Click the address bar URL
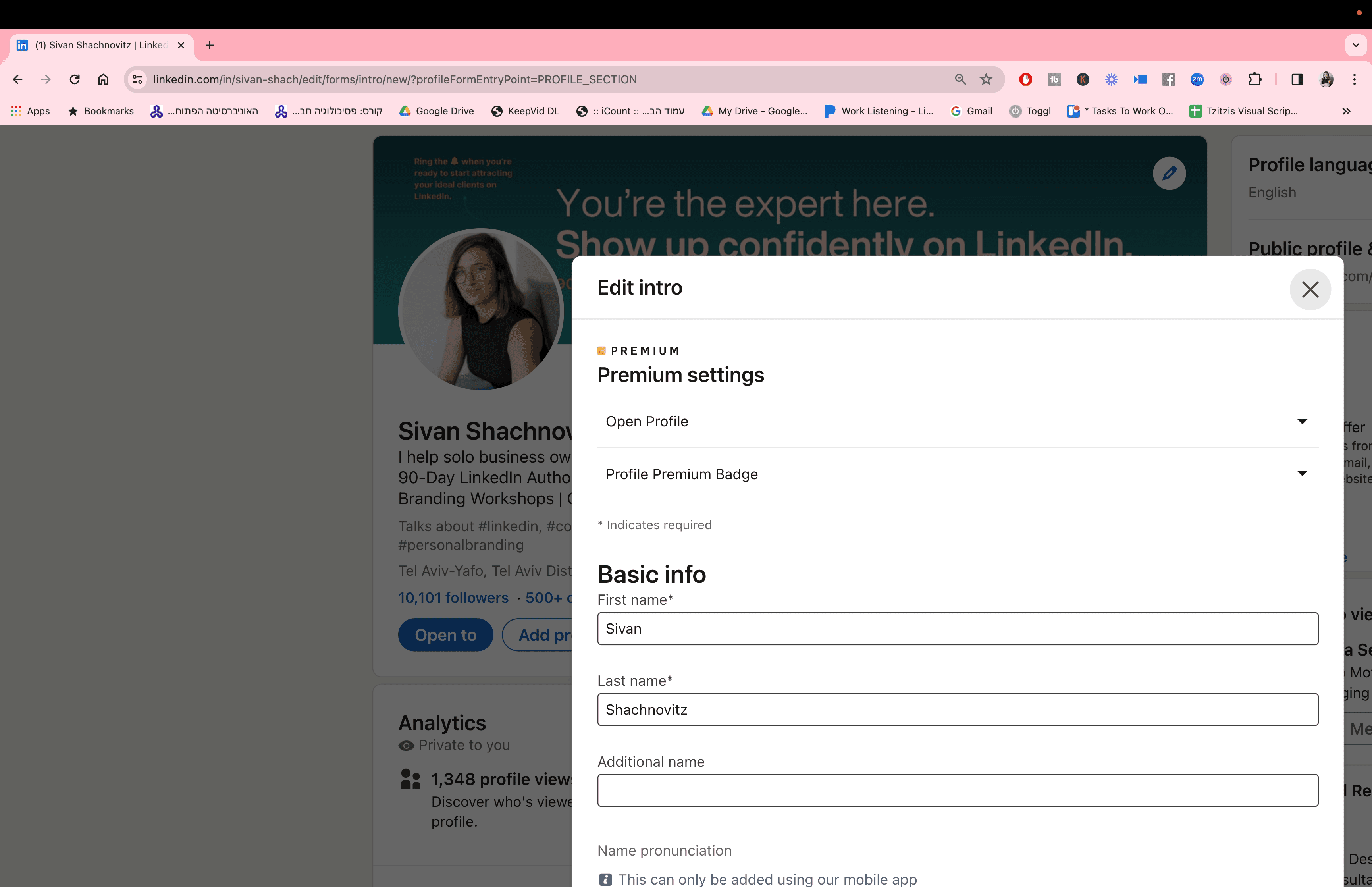Image resolution: width=1372 pixels, height=887 pixels. click(395, 79)
